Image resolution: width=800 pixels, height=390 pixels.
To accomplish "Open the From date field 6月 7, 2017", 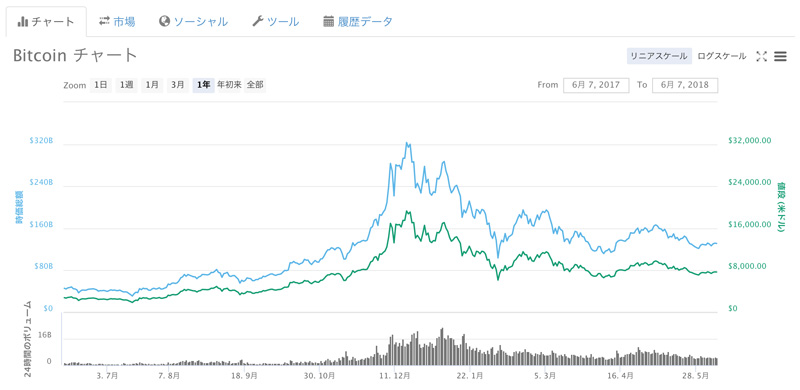I will pyautogui.click(x=595, y=85).
